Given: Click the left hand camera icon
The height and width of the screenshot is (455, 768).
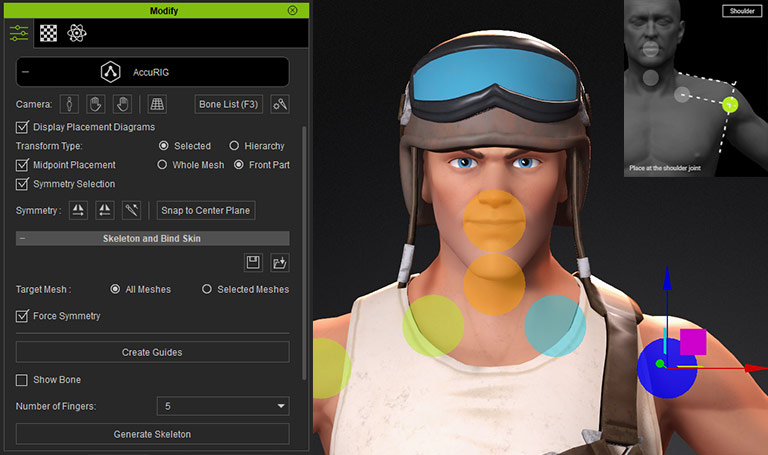Looking at the screenshot, I should coord(96,104).
